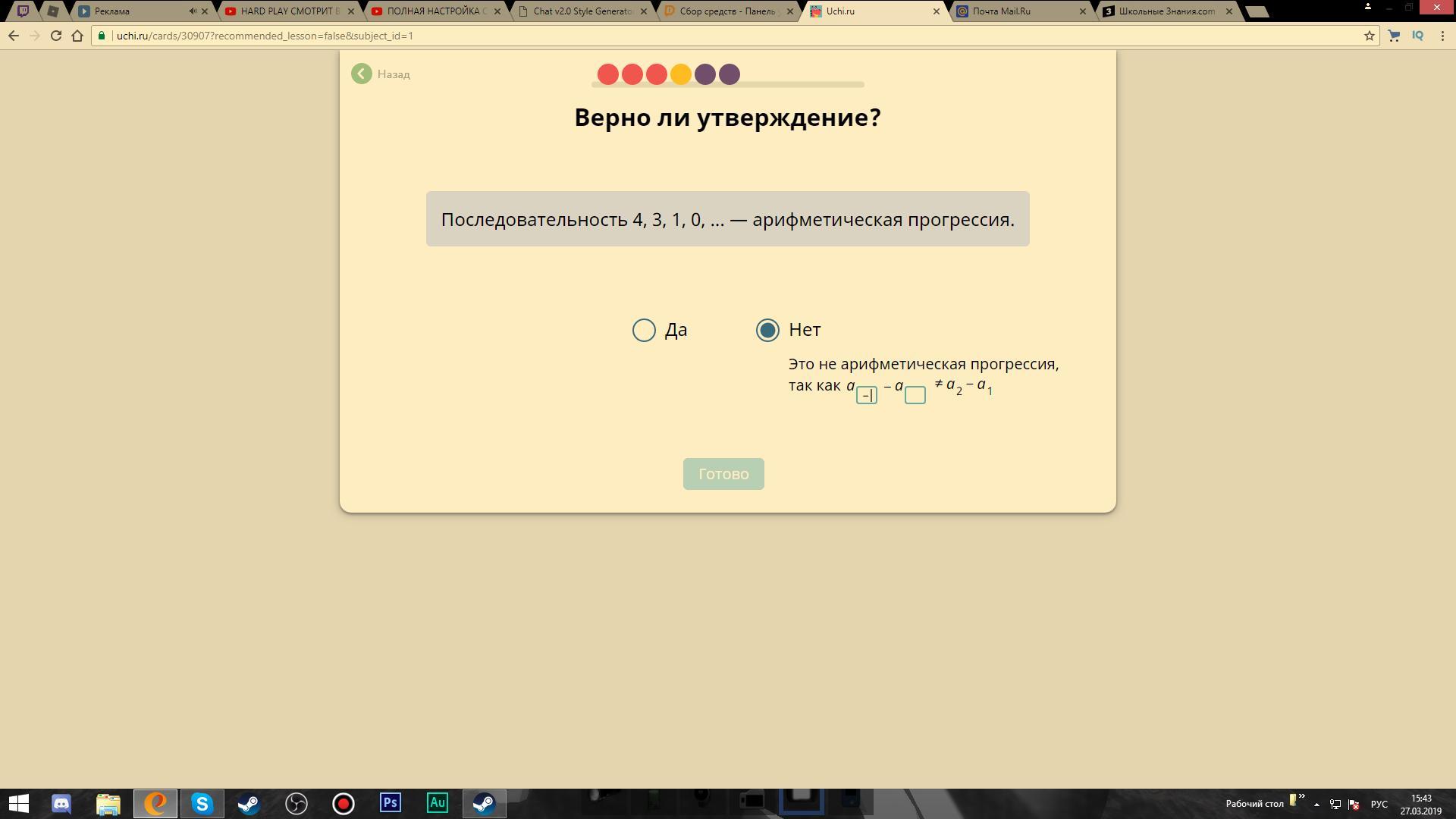Image resolution: width=1456 pixels, height=819 pixels.
Task: Expand hidden system tray icons
Action: (1316, 804)
